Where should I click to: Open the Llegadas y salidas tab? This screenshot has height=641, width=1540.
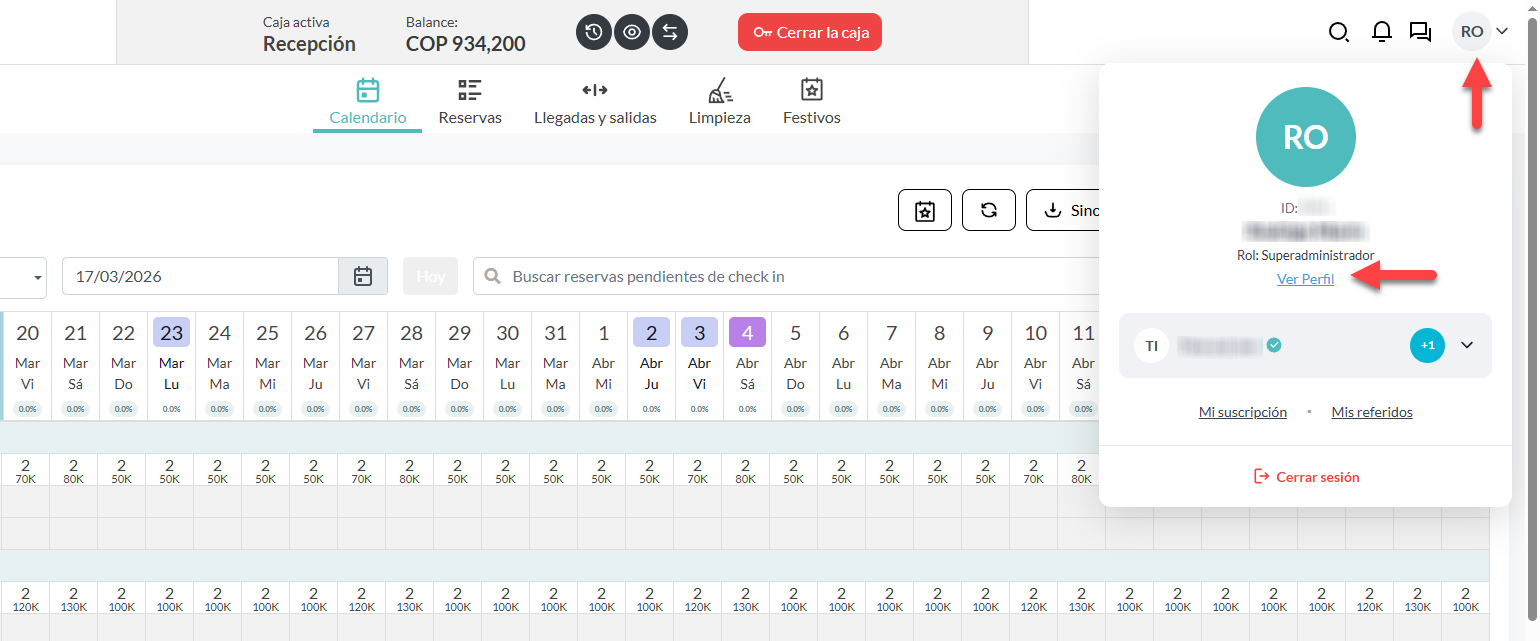click(x=595, y=103)
